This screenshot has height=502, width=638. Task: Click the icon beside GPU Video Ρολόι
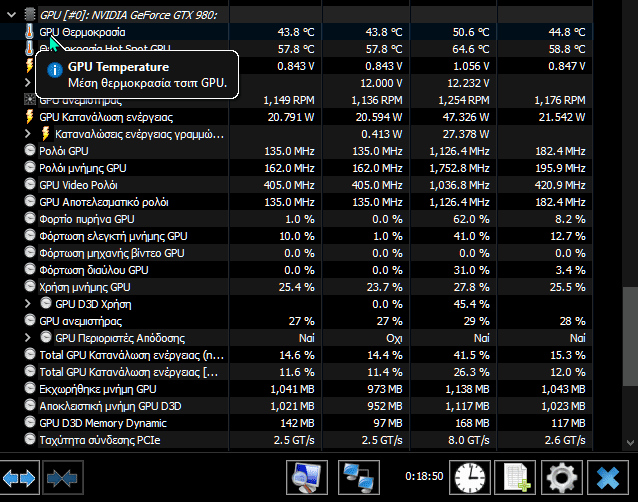(30, 185)
